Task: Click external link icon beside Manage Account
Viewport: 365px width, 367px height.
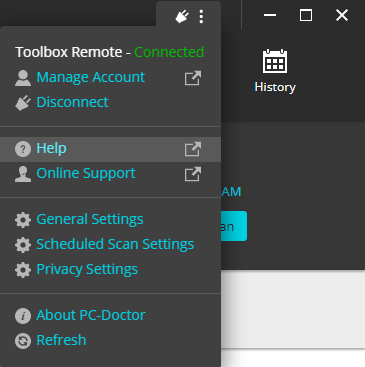Action: (x=193, y=78)
